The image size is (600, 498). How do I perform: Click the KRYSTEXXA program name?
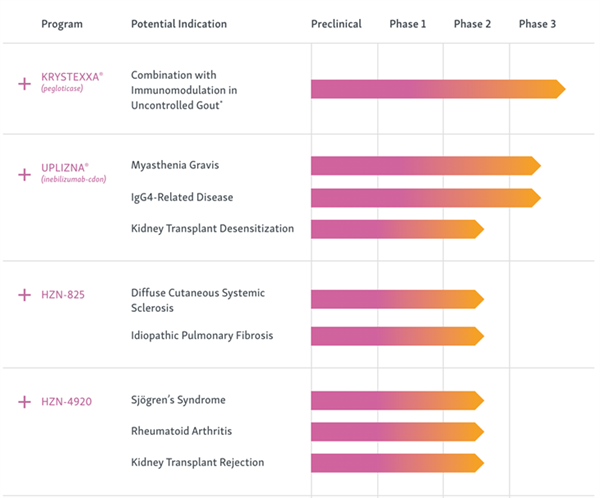pyautogui.click(x=72, y=77)
